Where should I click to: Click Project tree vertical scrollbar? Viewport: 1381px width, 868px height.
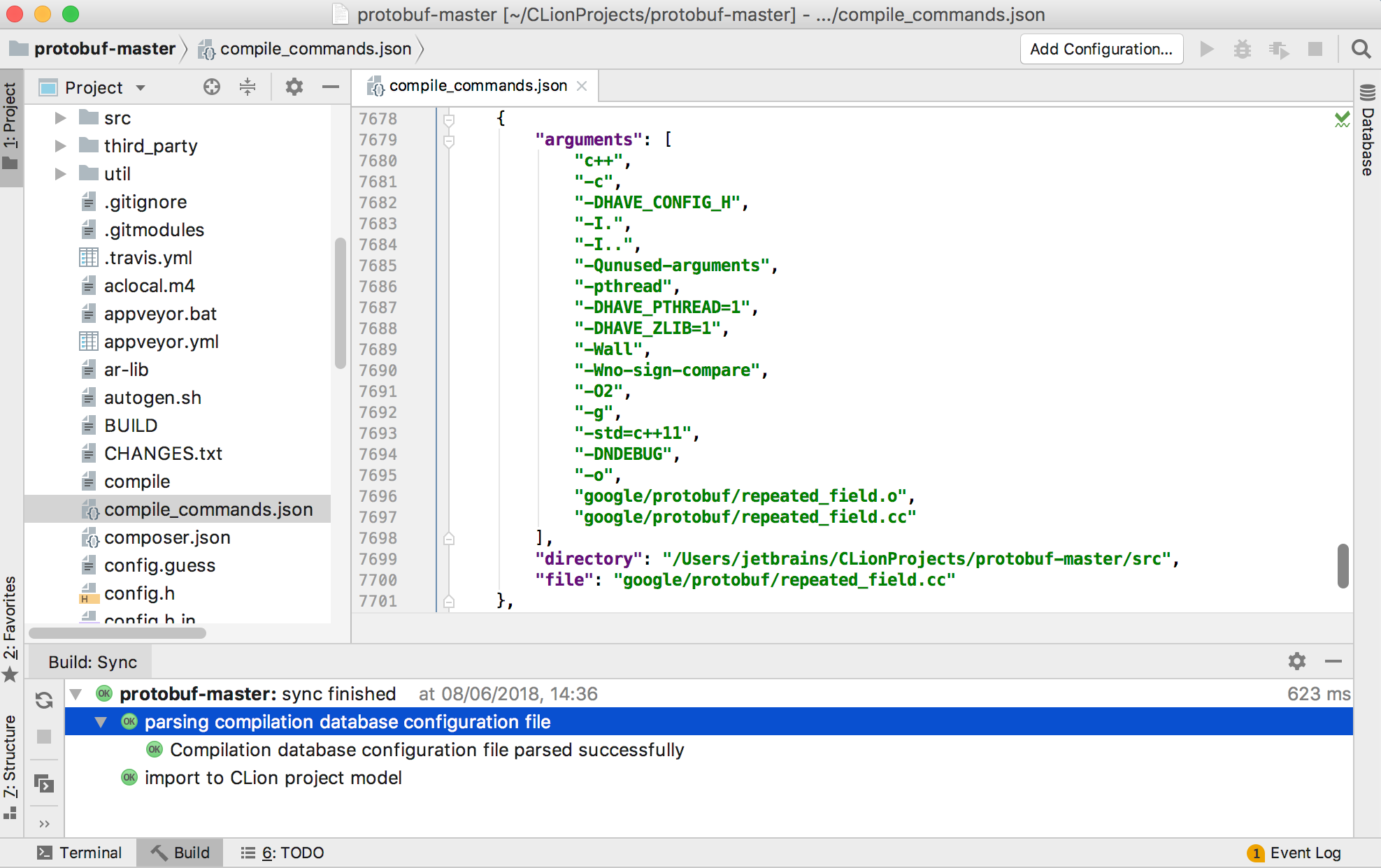(340, 303)
